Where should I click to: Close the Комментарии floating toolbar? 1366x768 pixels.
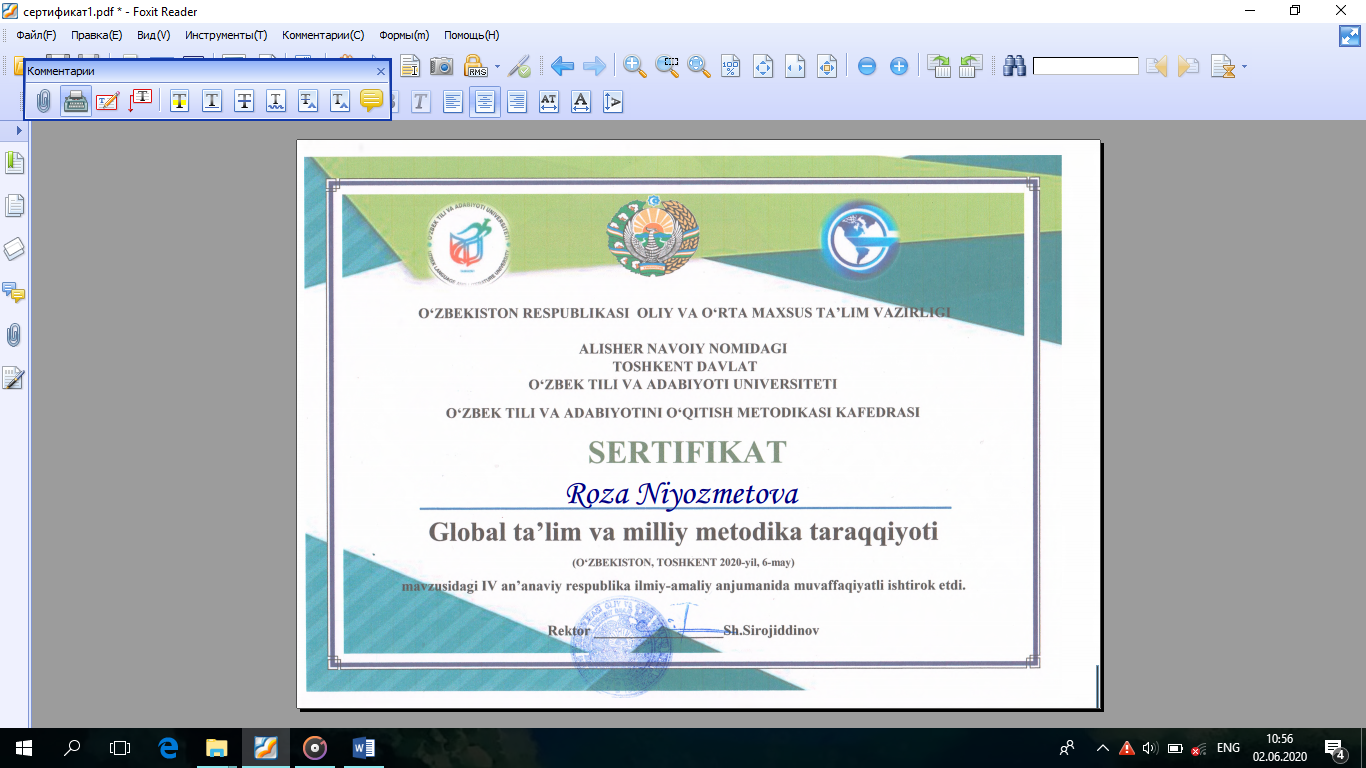(x=381, y=71)
